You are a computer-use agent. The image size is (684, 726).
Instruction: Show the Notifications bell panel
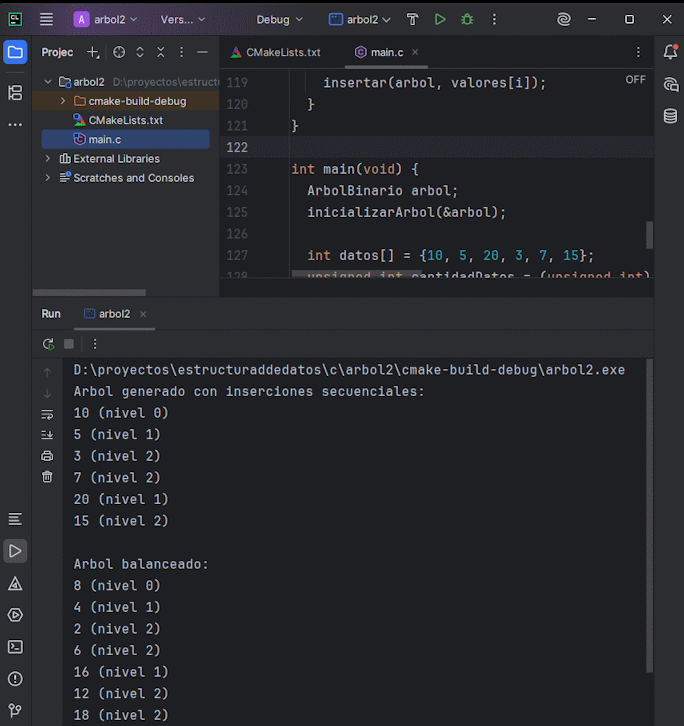tap(670, 52)
